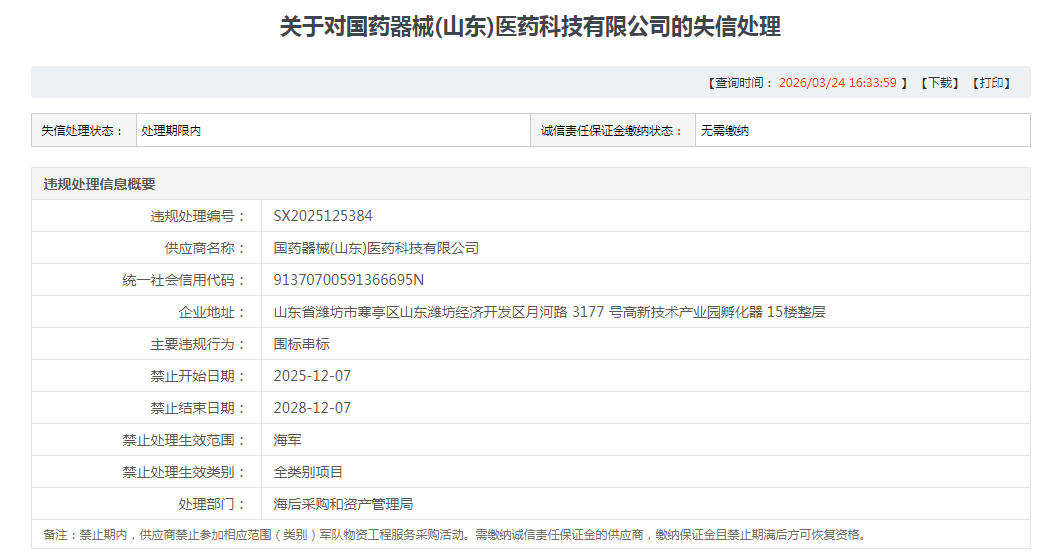Click the 备注 remark line at bottom
This screenshot has height=557, width=1040.
coord(455,534)
